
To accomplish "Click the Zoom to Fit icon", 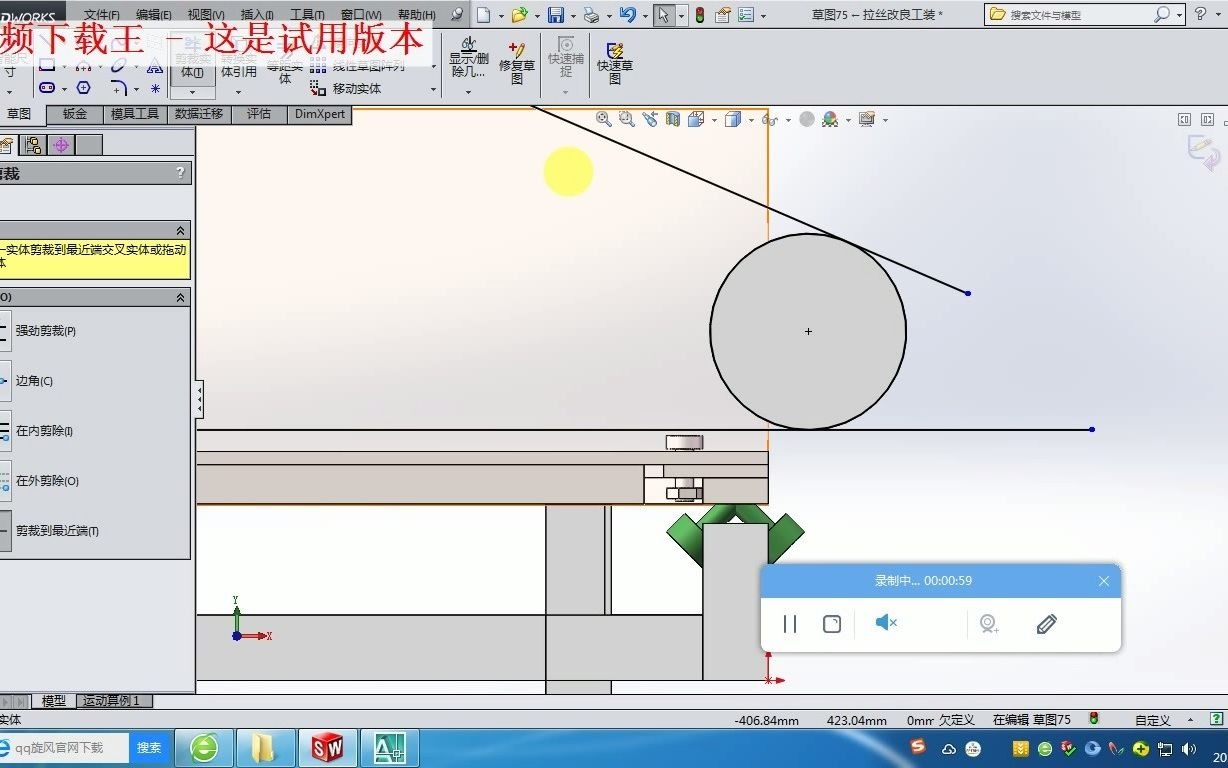I will click(x=603, y=119).
